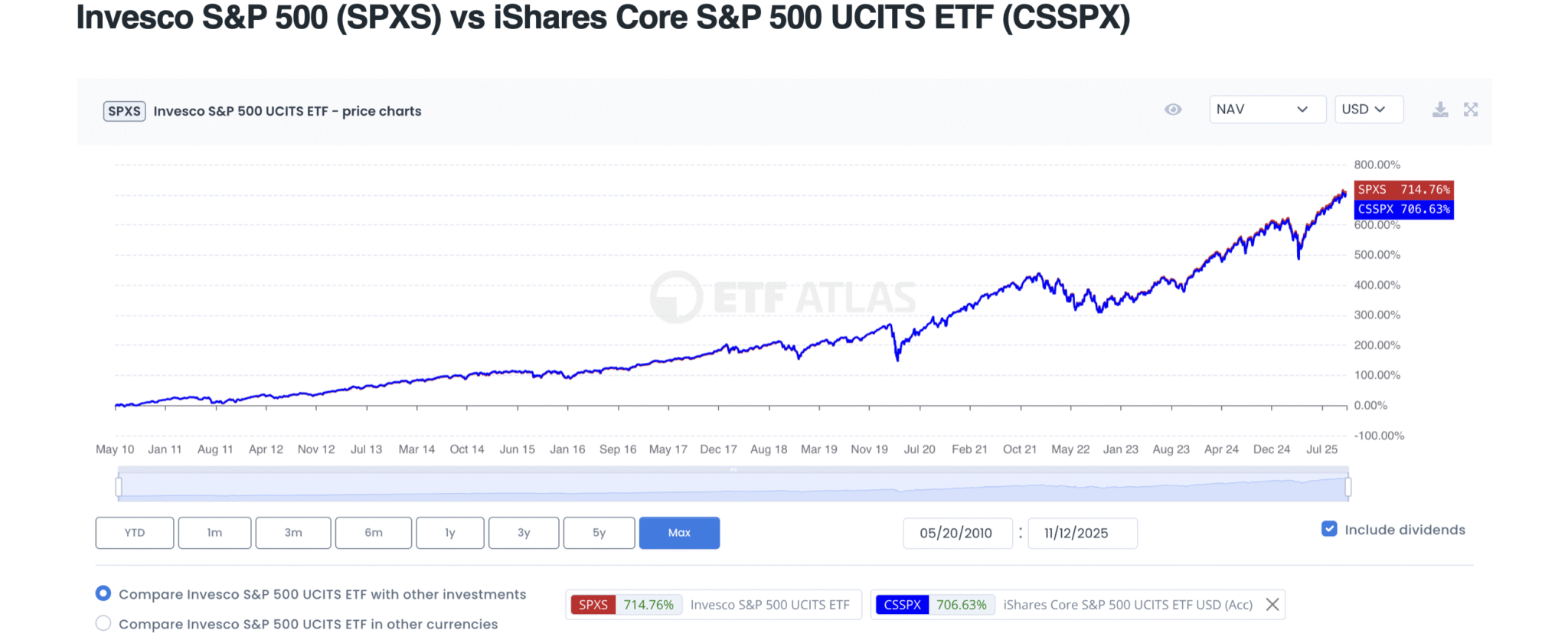Select compare with other investments option

point(103,594)
